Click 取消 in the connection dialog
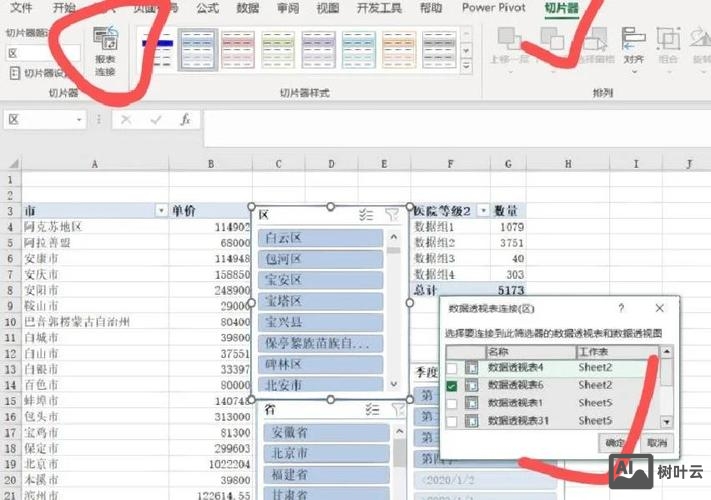Viewport: 711px width, 500px height. coord(657,443)
